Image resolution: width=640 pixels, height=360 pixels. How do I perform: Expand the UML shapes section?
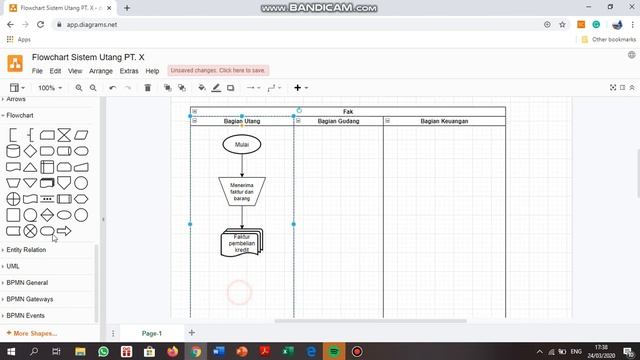[x=12, y=266]
